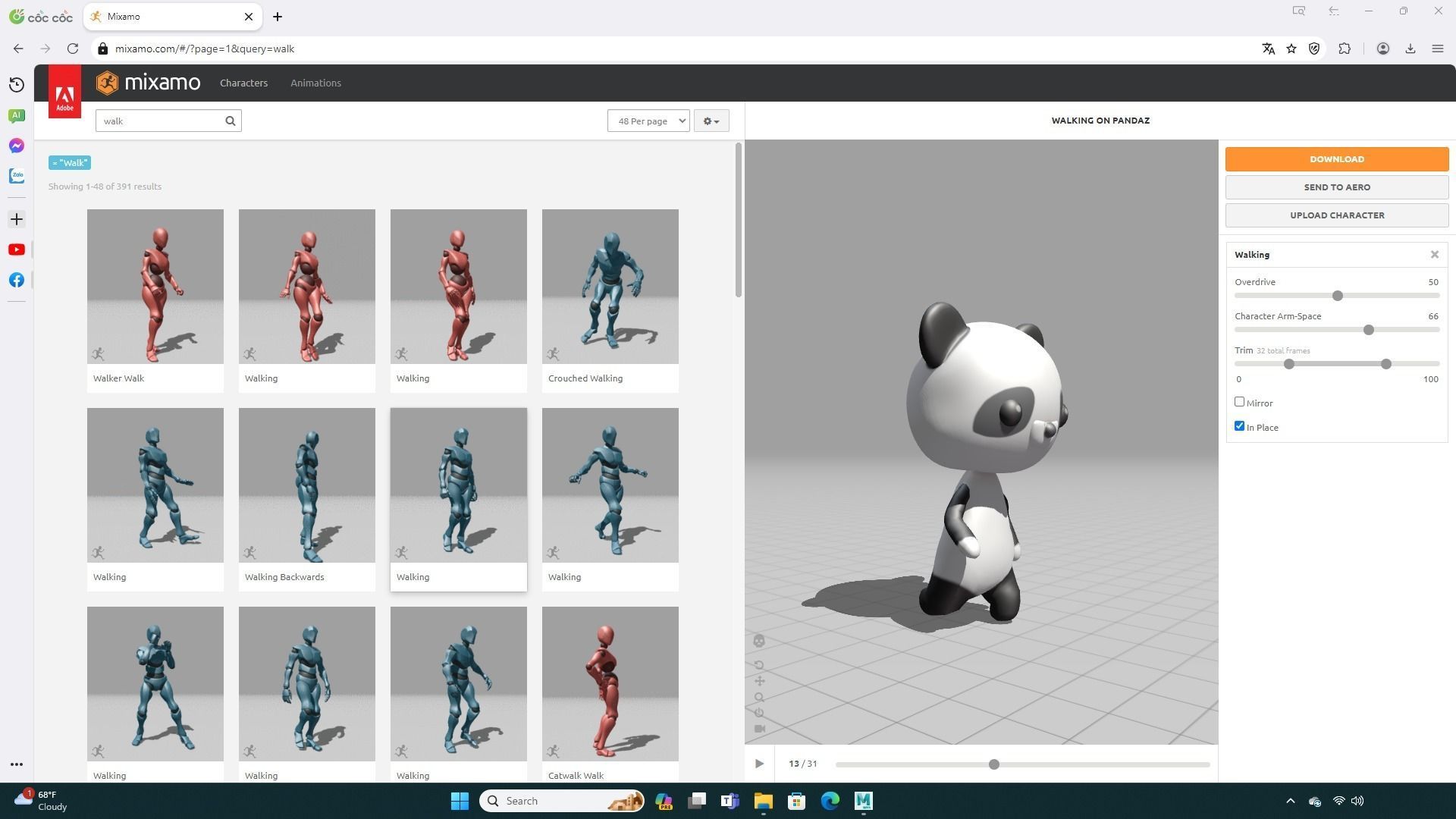Click the taskbar Search box
This screenshot has height=819, width=1456.
(562, 801)
